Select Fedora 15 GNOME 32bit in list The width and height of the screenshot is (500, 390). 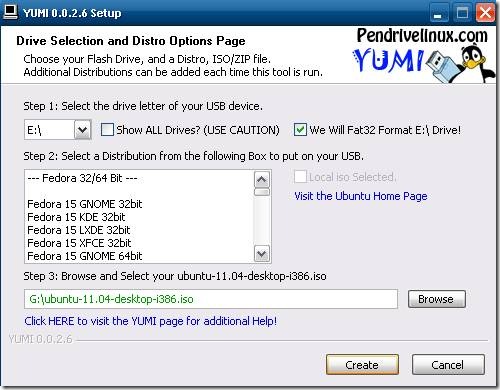point(85,204)
